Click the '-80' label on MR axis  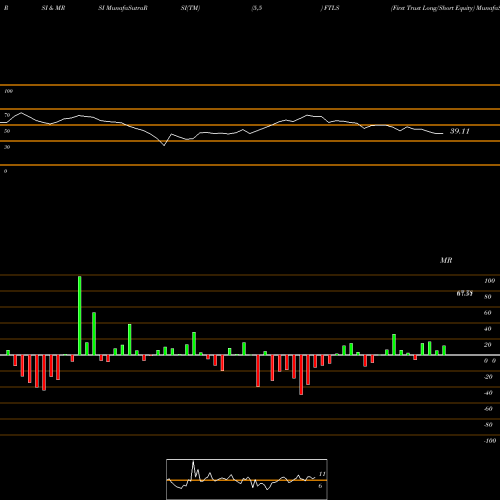tap(488, 425)
